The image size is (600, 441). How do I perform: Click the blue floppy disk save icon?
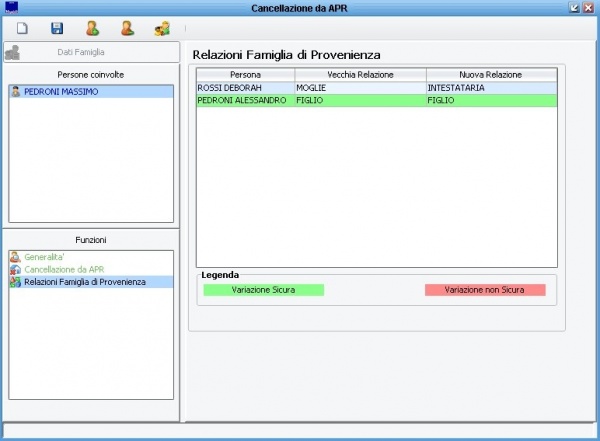(x=57, y=28)
